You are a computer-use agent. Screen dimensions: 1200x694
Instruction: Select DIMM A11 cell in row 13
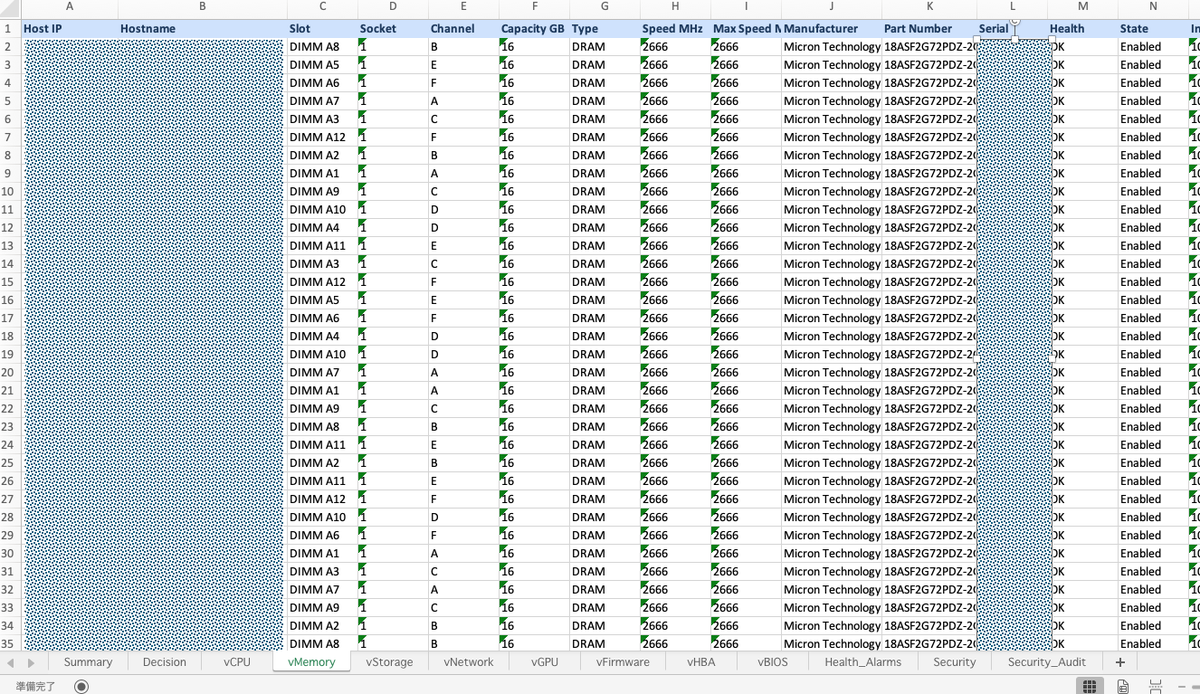click(322, 245)
